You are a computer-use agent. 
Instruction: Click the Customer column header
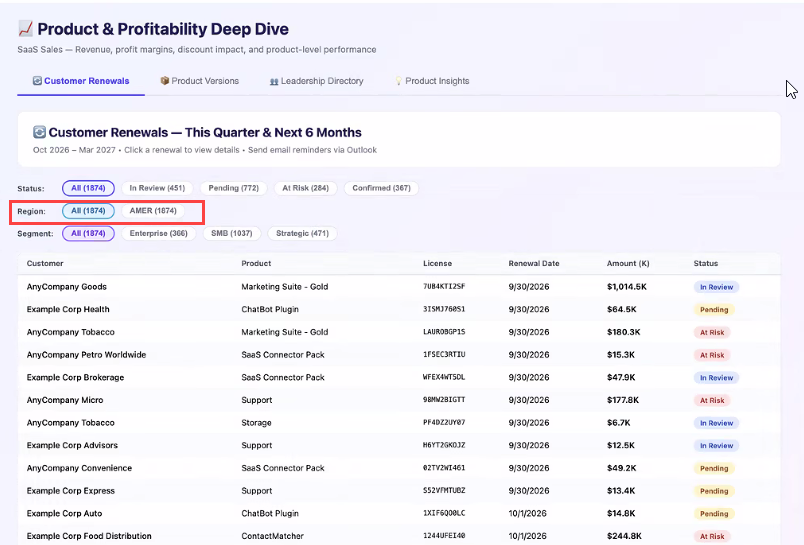coord(45,263)
